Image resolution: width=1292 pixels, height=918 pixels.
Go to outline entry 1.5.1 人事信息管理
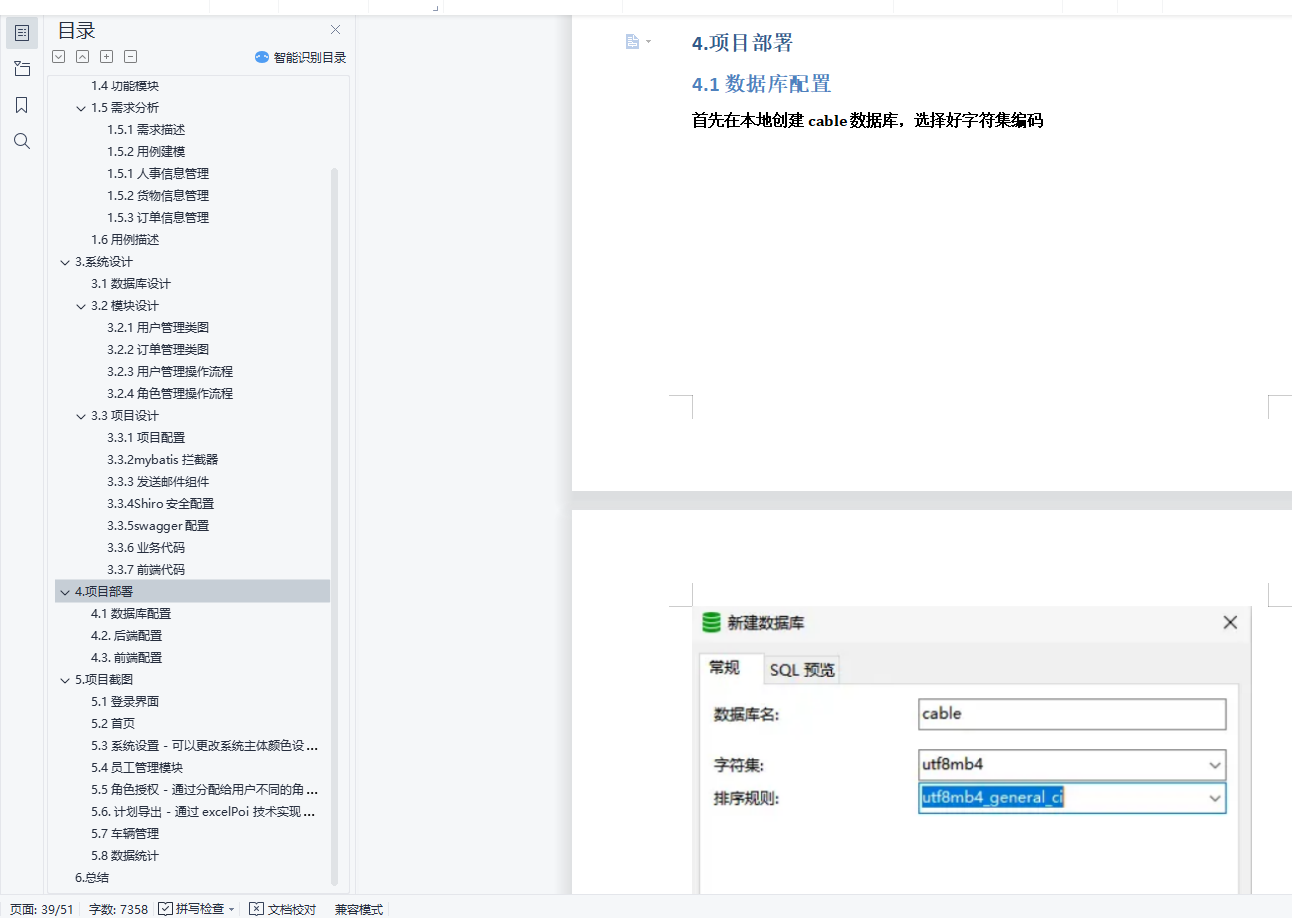click(x=158, y=174)
